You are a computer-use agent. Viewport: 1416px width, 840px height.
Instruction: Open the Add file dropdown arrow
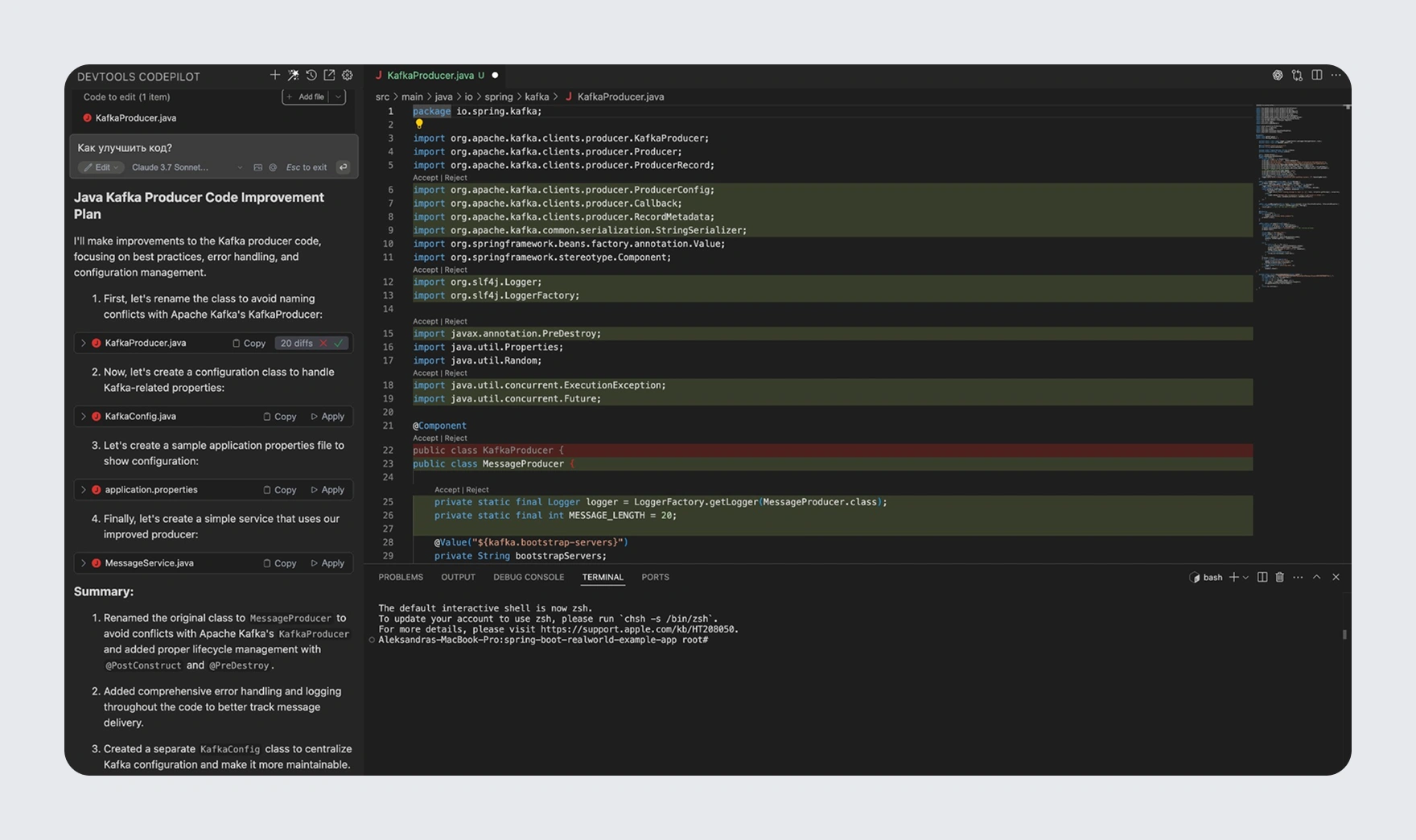tap(338, 96)
